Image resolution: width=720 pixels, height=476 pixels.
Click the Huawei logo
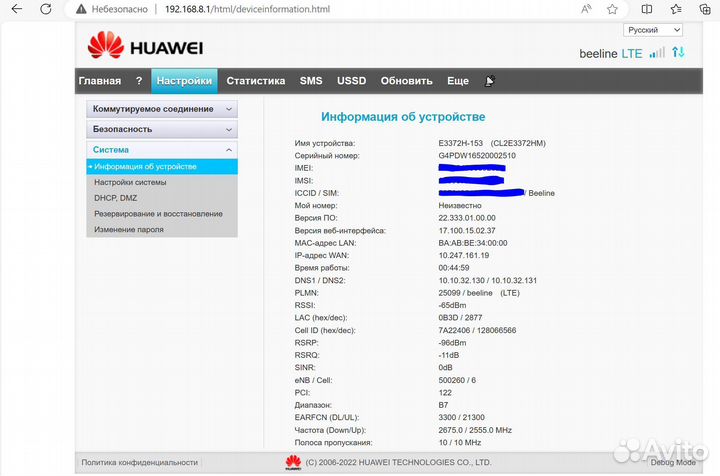[x=145, y=45]
